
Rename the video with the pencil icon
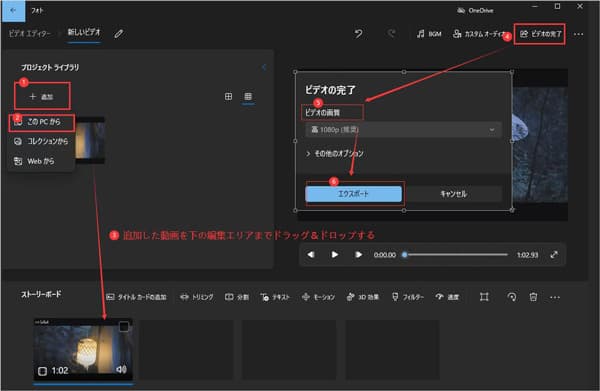tap(119, 34)
